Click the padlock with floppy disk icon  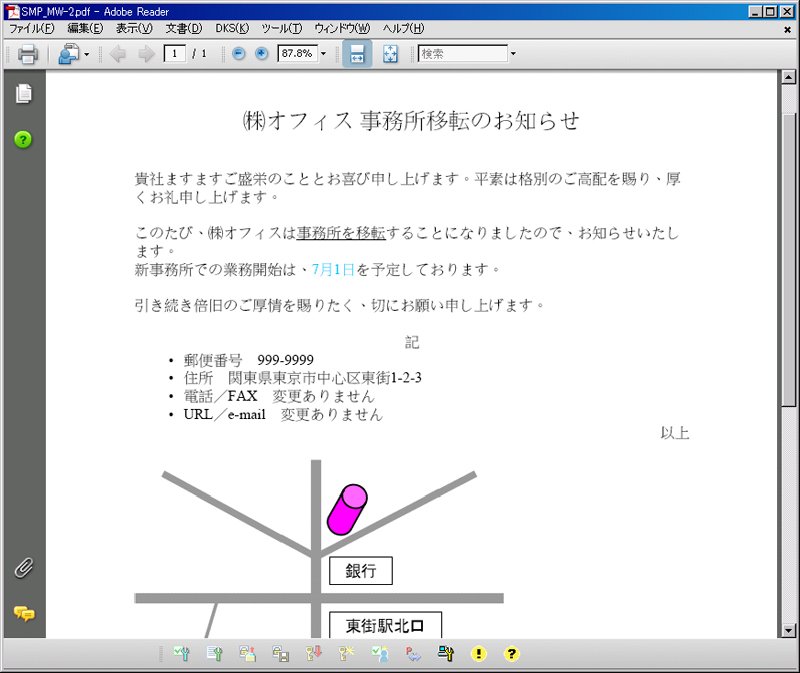point(281,654)
